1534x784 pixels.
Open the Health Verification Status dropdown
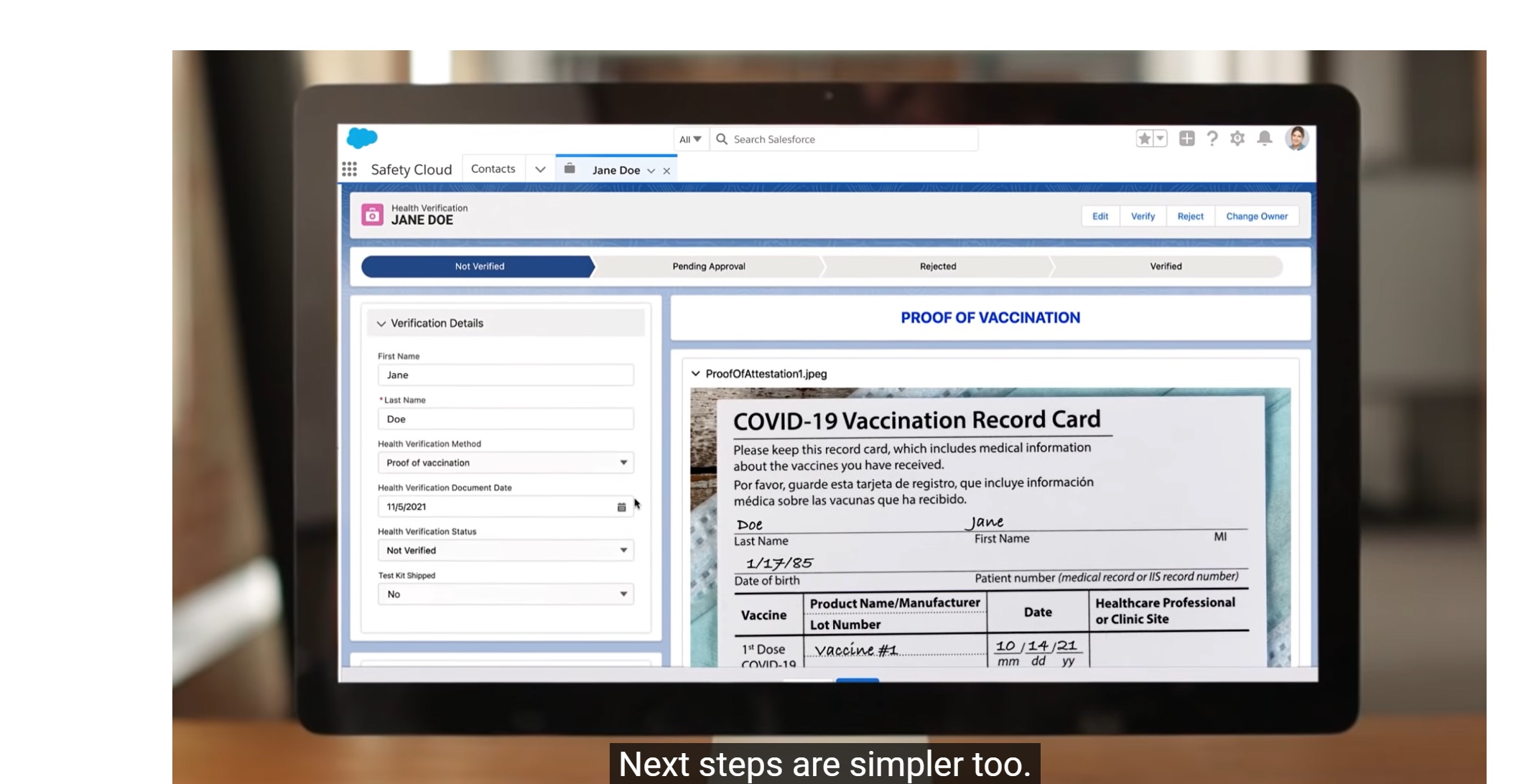tap(506, 550)
